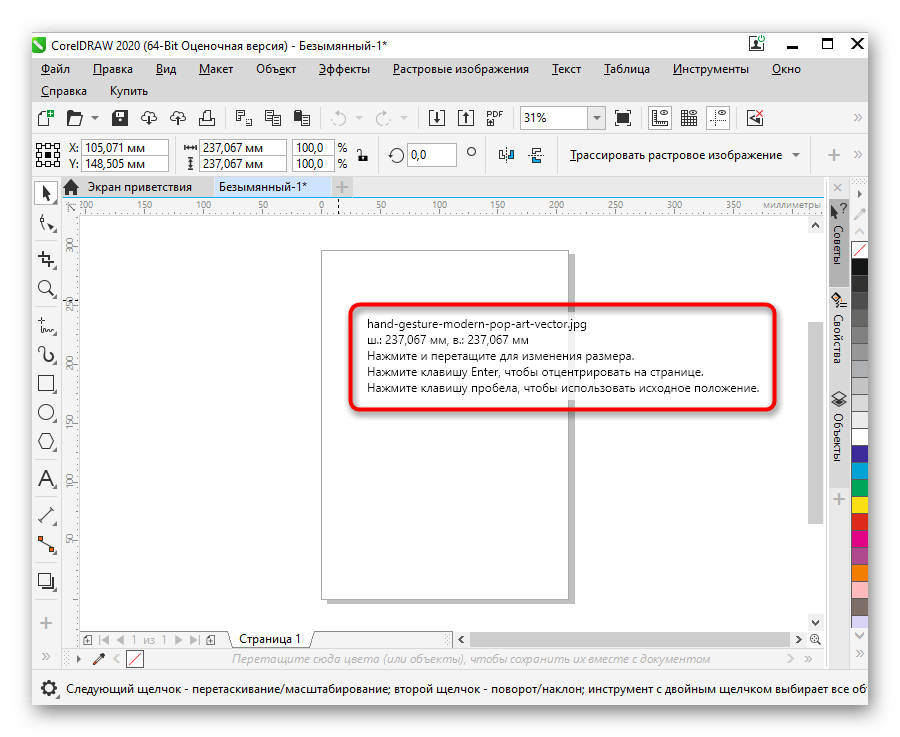
Task: Open the Эффекты menu
Action: pos(344,69)
